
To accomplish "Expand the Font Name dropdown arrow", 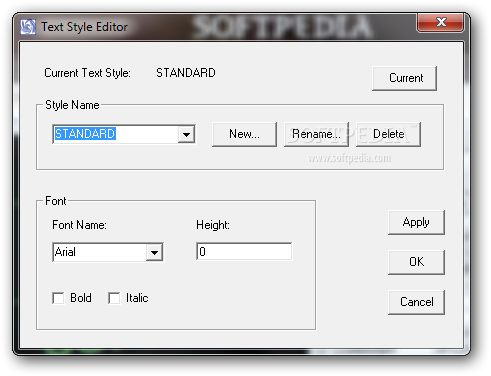I will tap(154, 252).
